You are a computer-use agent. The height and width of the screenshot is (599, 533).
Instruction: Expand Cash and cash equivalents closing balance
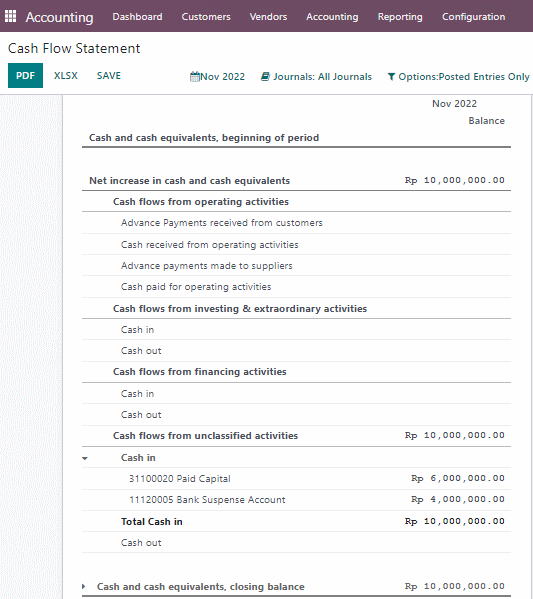coord(84,586)
